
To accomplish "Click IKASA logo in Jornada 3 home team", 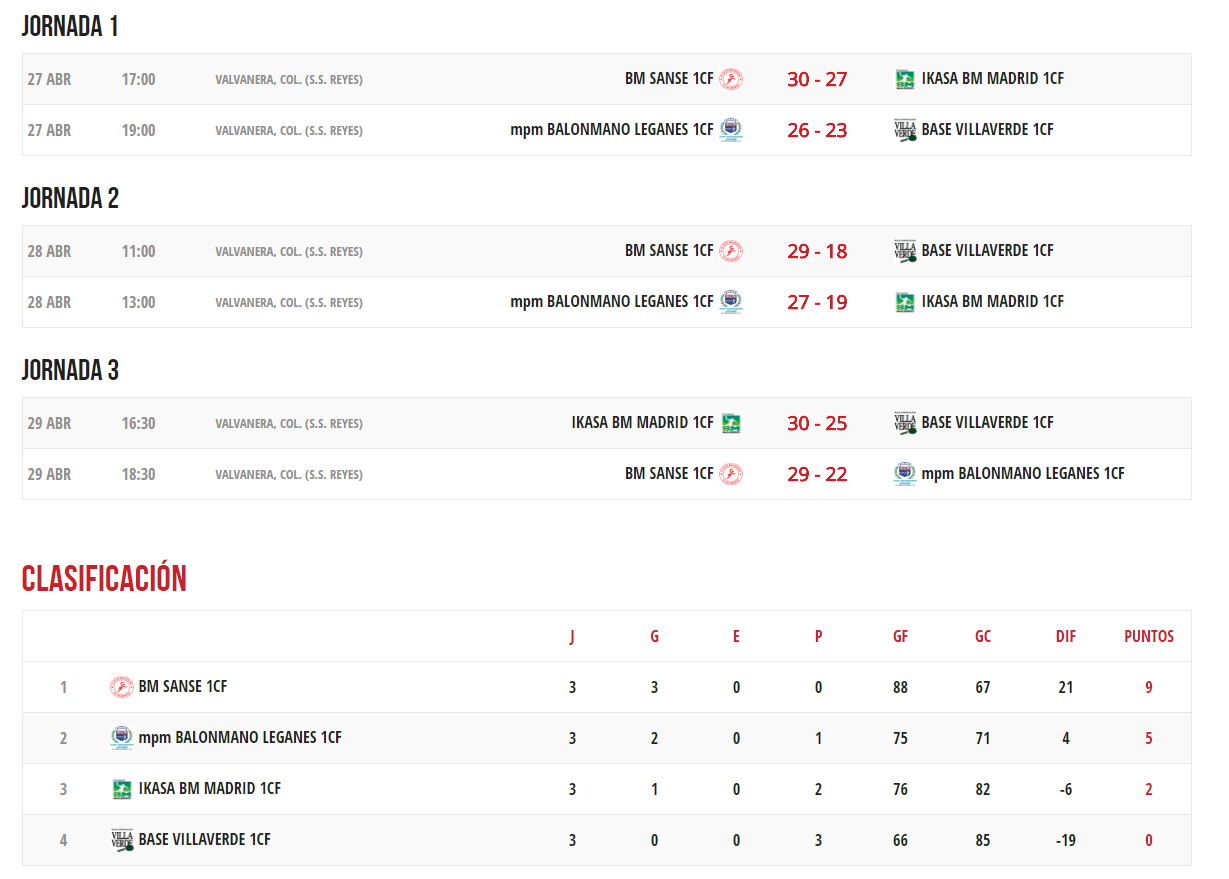I will pos(731,423).
